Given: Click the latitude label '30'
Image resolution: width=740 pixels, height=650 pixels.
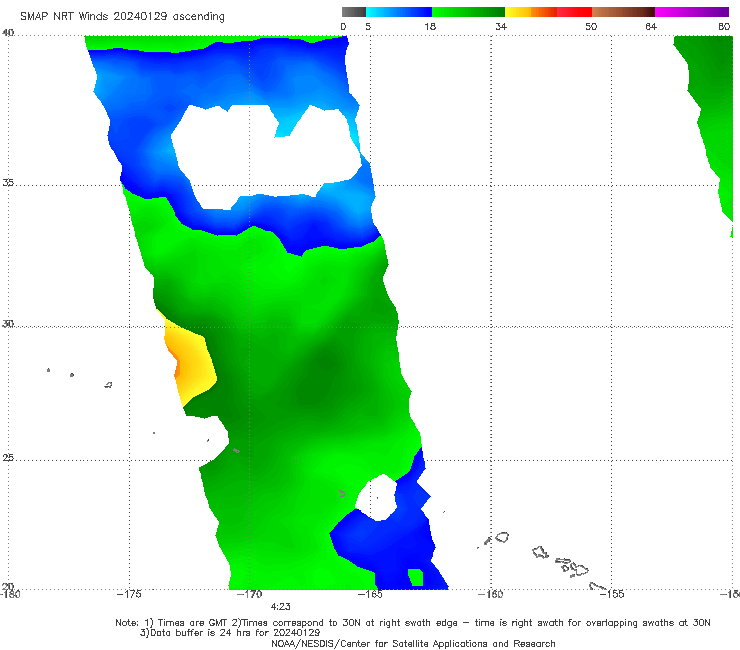Looking at the screenshot, I should click(8, 324).
